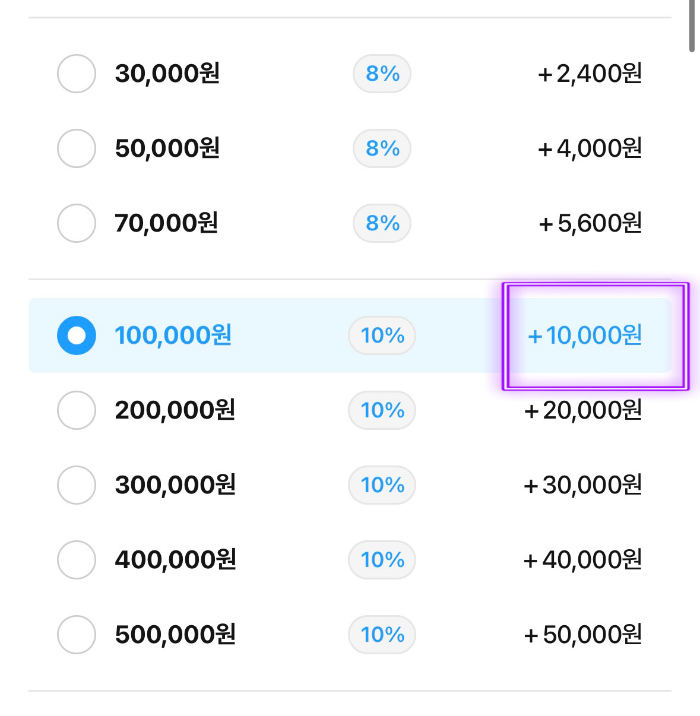Viewport: 700px width, 716px height.
Task: Click the 400,000원 amount label
Action: click(175, 560)
